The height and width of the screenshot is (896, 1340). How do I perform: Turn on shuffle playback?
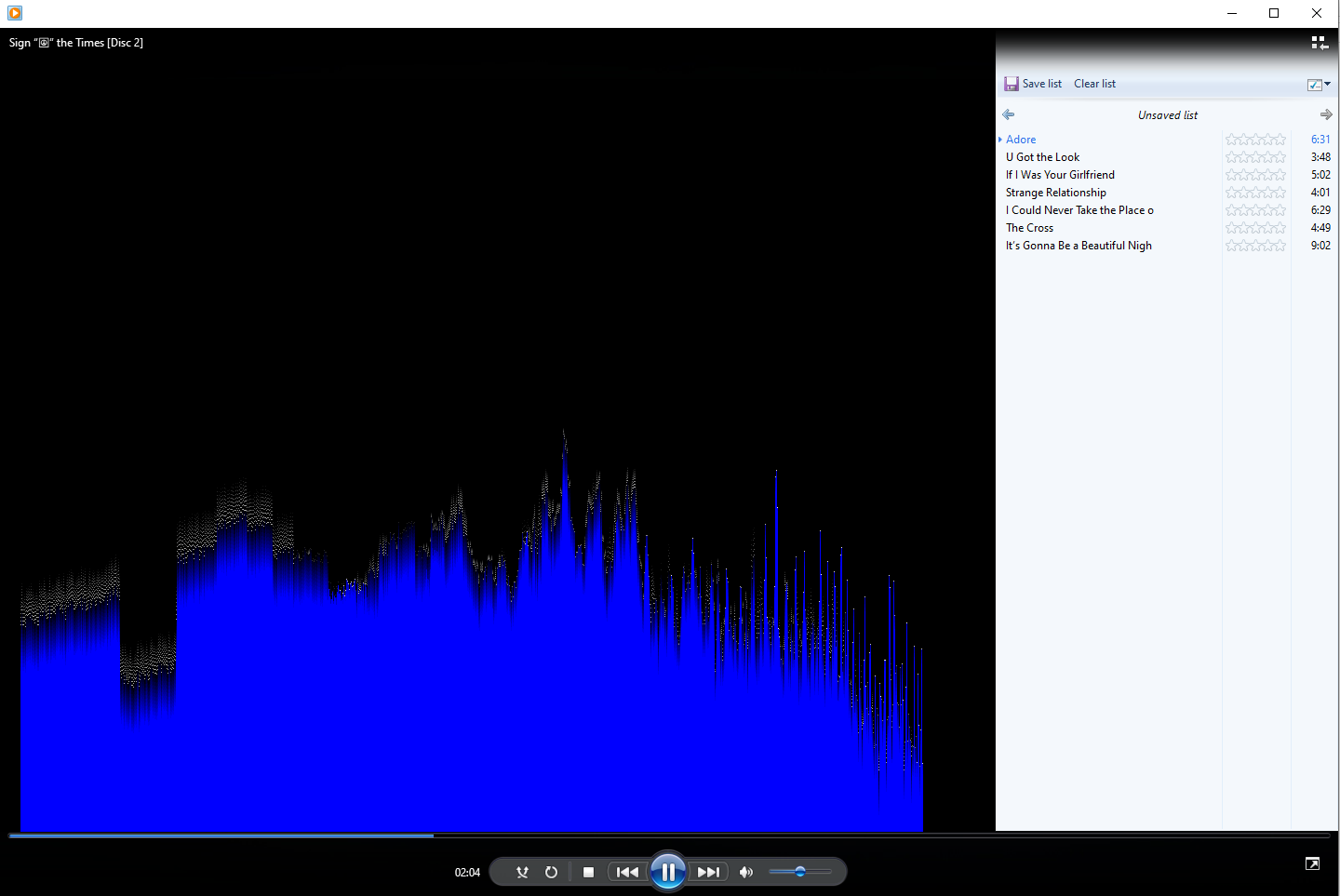522,872
